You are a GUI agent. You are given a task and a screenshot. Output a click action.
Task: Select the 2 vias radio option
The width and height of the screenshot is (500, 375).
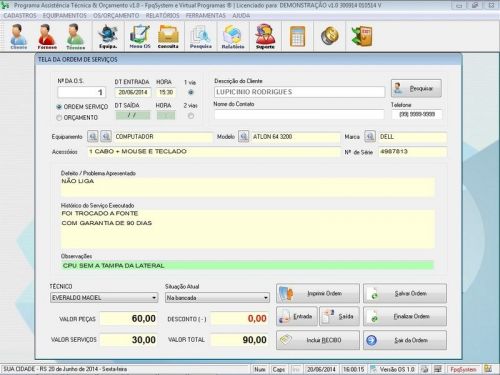(x=191, y=116)
